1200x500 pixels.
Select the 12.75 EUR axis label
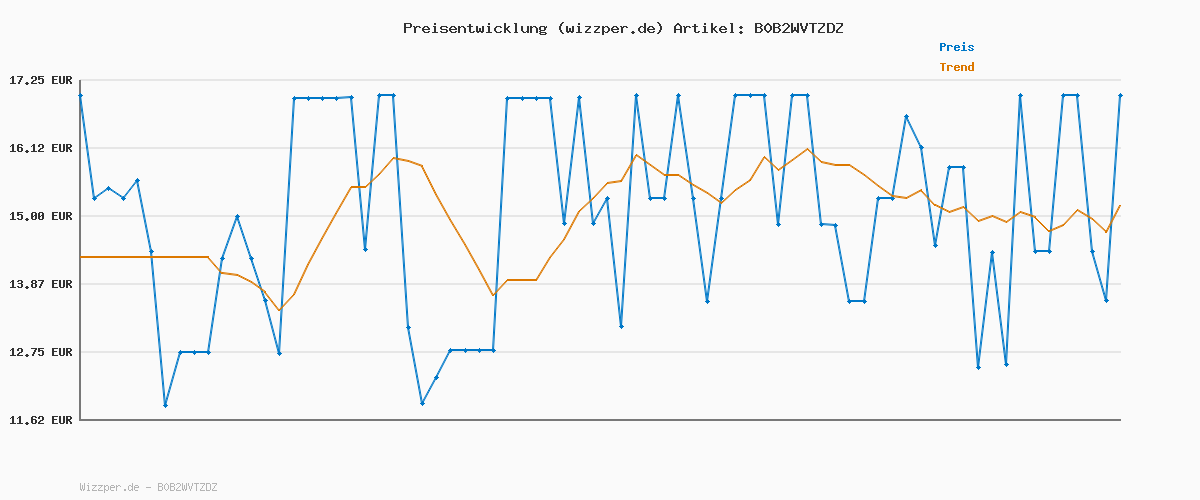click(x=41, y=352)
